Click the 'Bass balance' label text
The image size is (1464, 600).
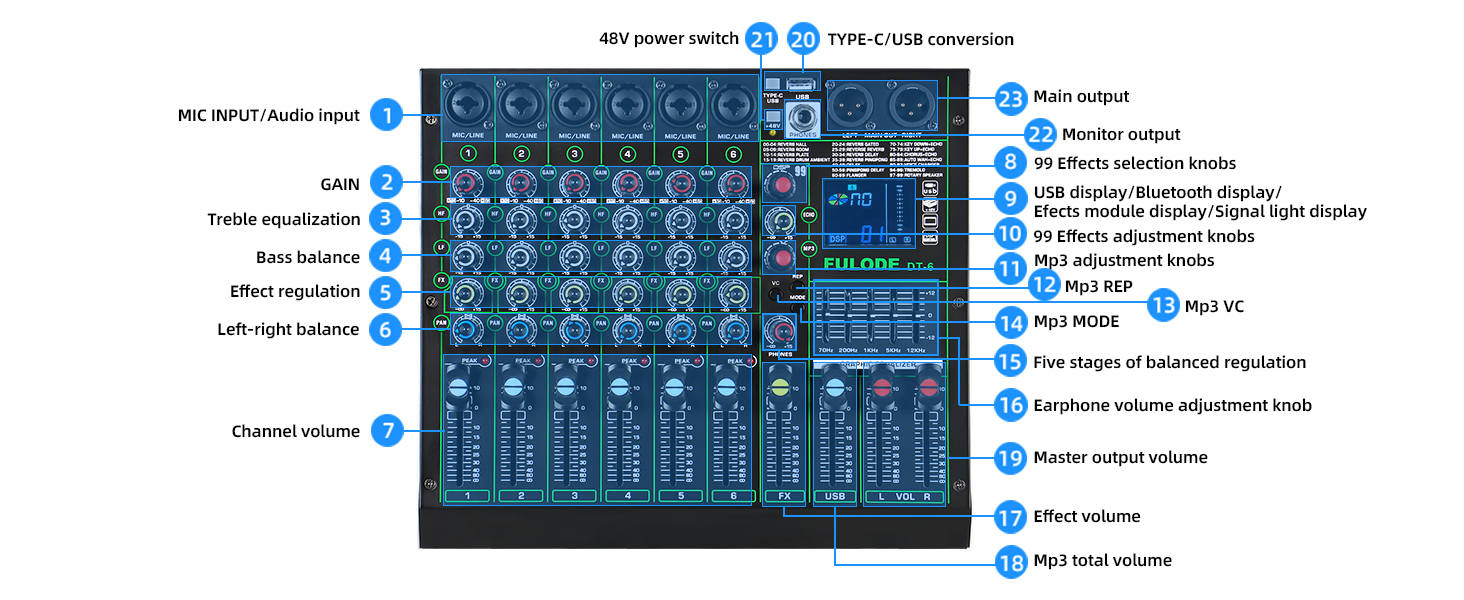coord(308,257)
